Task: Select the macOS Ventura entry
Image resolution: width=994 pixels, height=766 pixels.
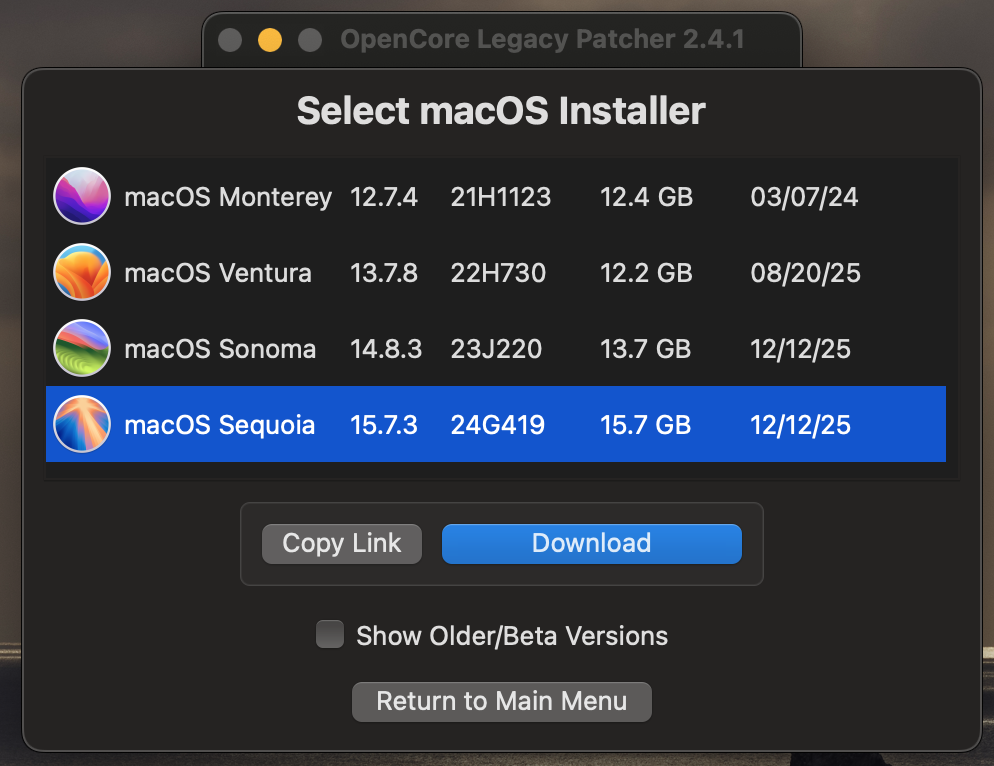Action: (x=496, y=272)
